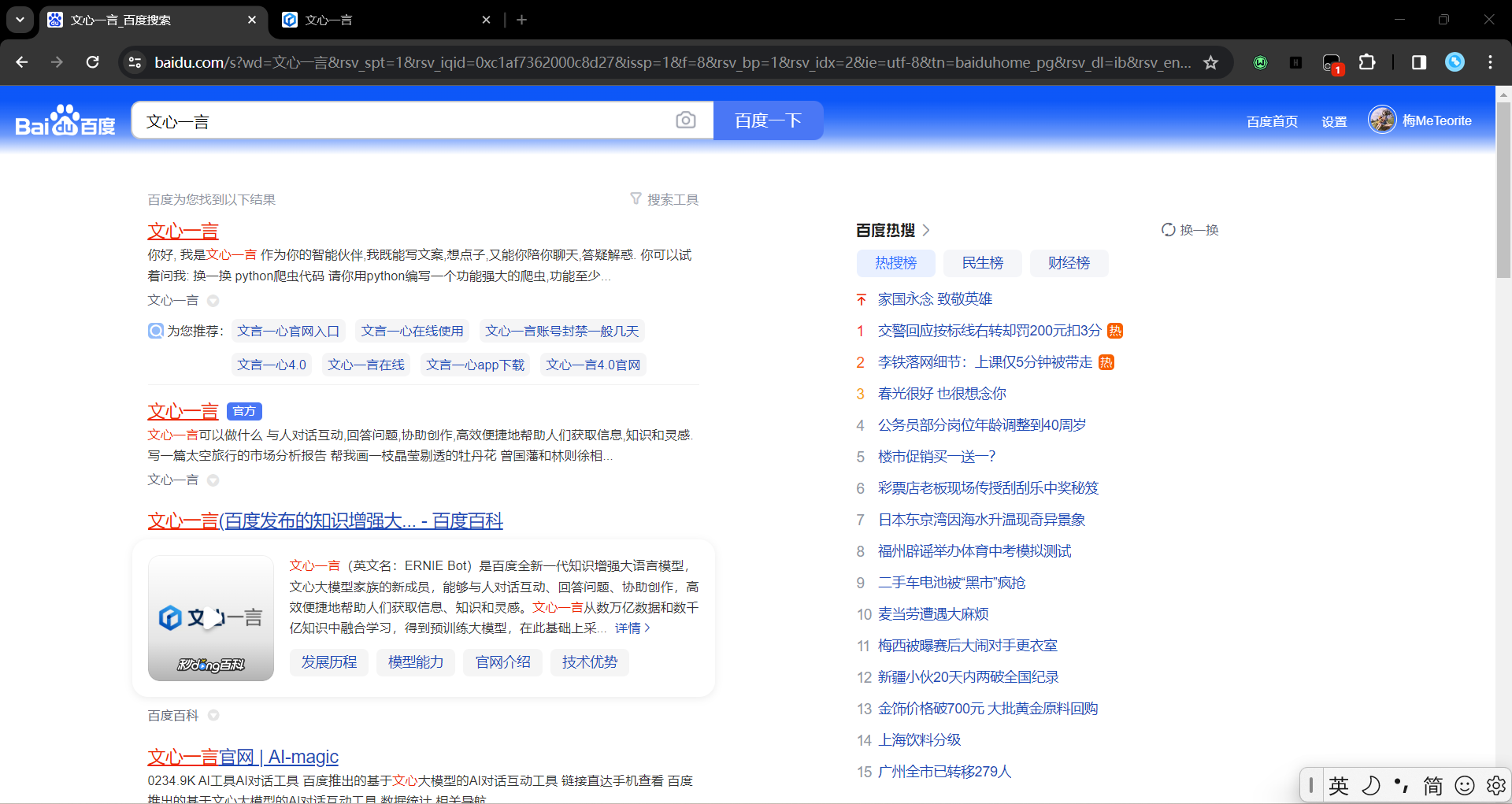This screenshot has width=1512, height=804.
Task: Open 百度百科 文心一言 entry link
Action: (x=325, y=521)
